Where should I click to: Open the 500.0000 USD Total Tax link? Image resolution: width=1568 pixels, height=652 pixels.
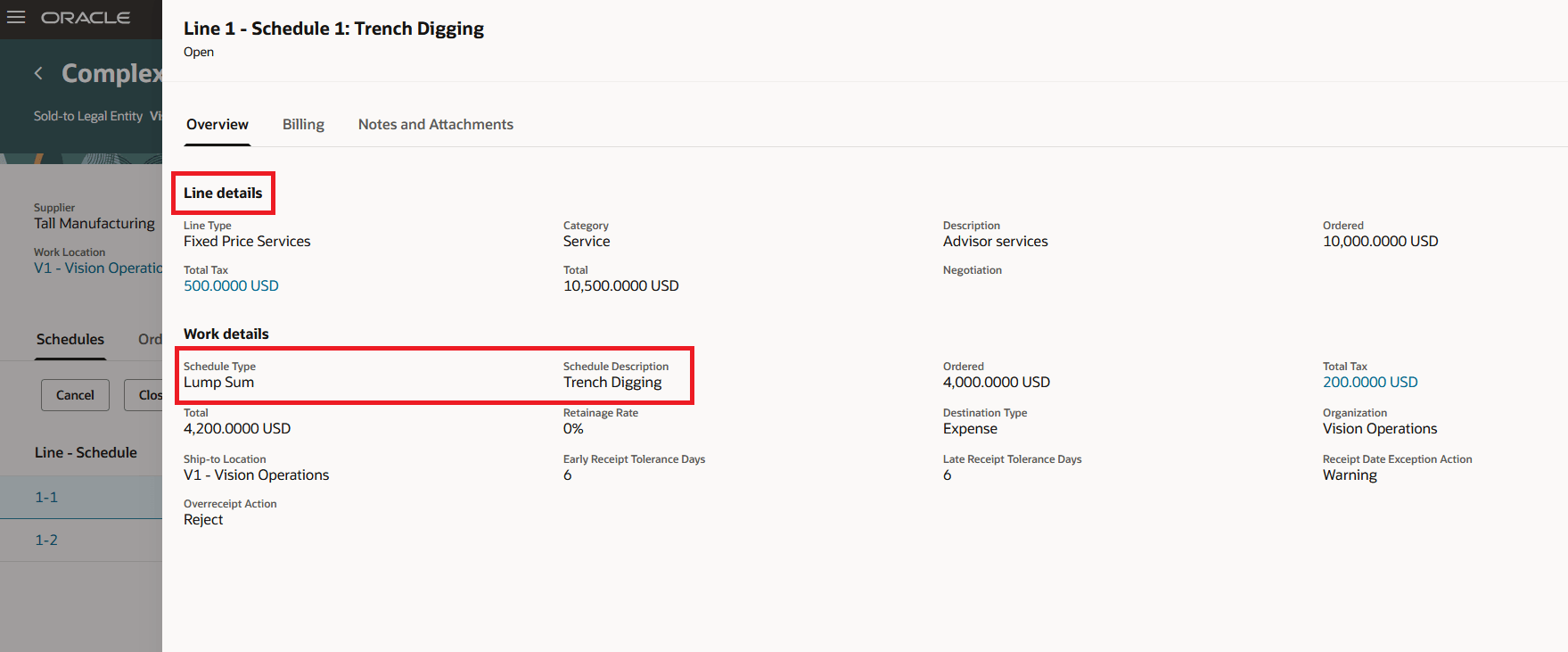click(231, 285)
